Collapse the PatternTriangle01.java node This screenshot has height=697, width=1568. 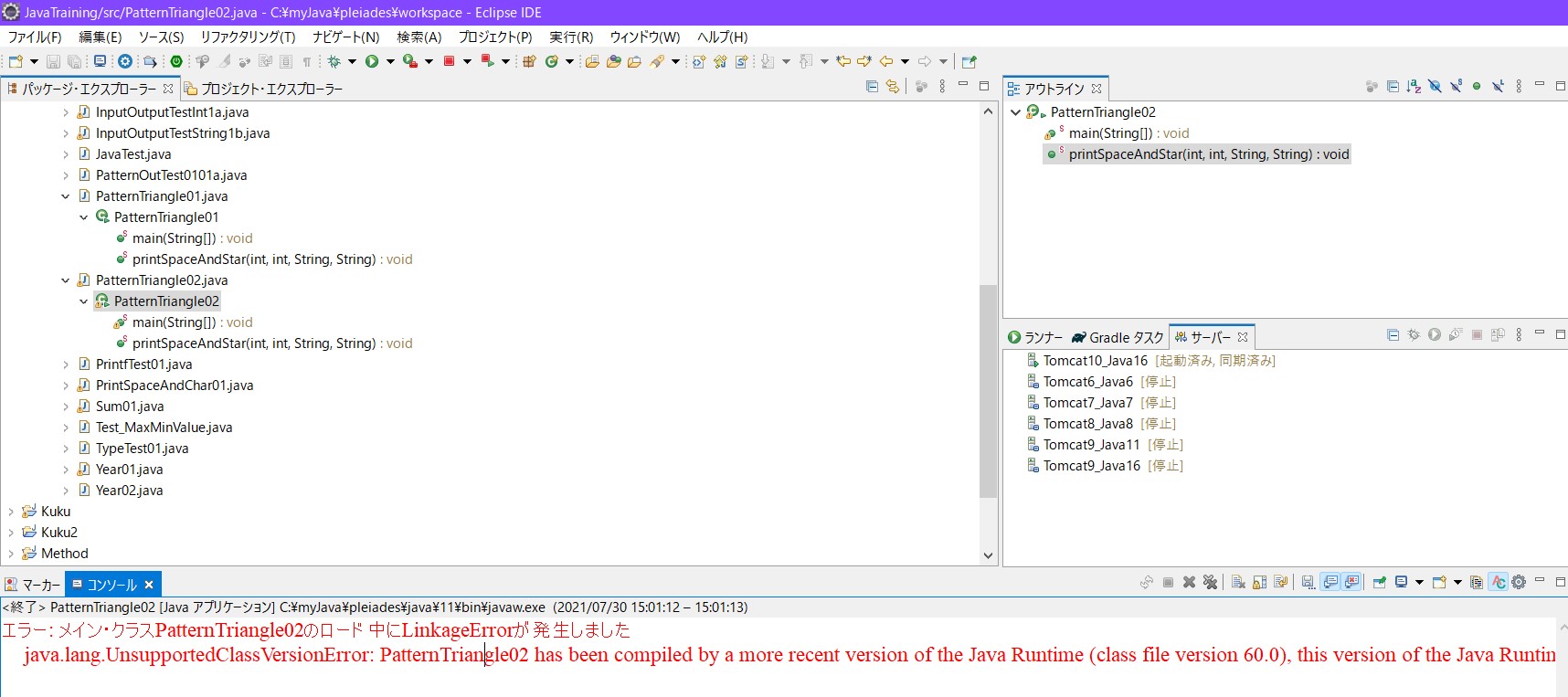click(65, 196)
